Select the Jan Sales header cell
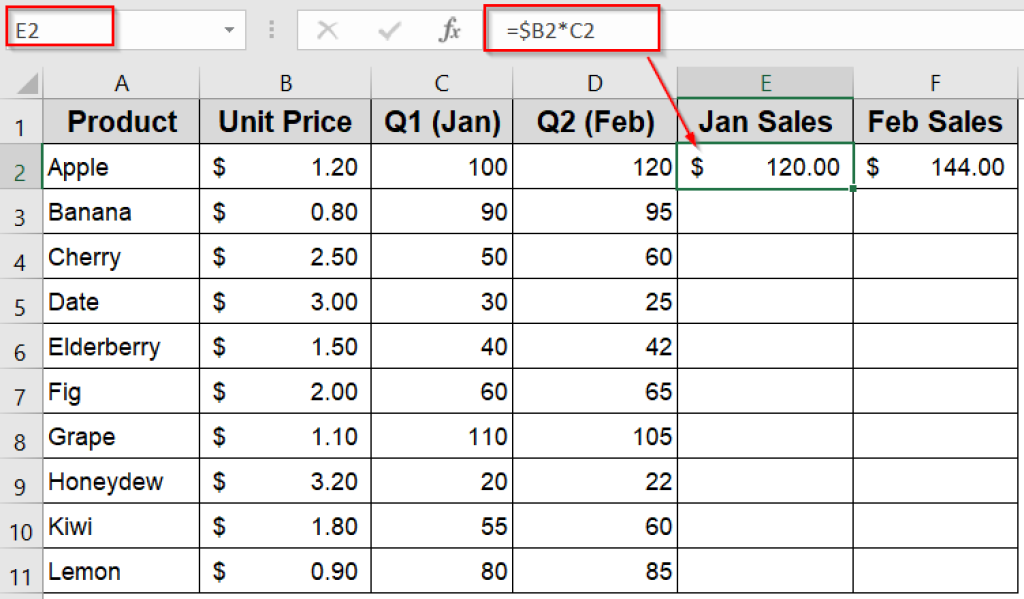Viewport: 1024px width, 599px height. point(764,121)
